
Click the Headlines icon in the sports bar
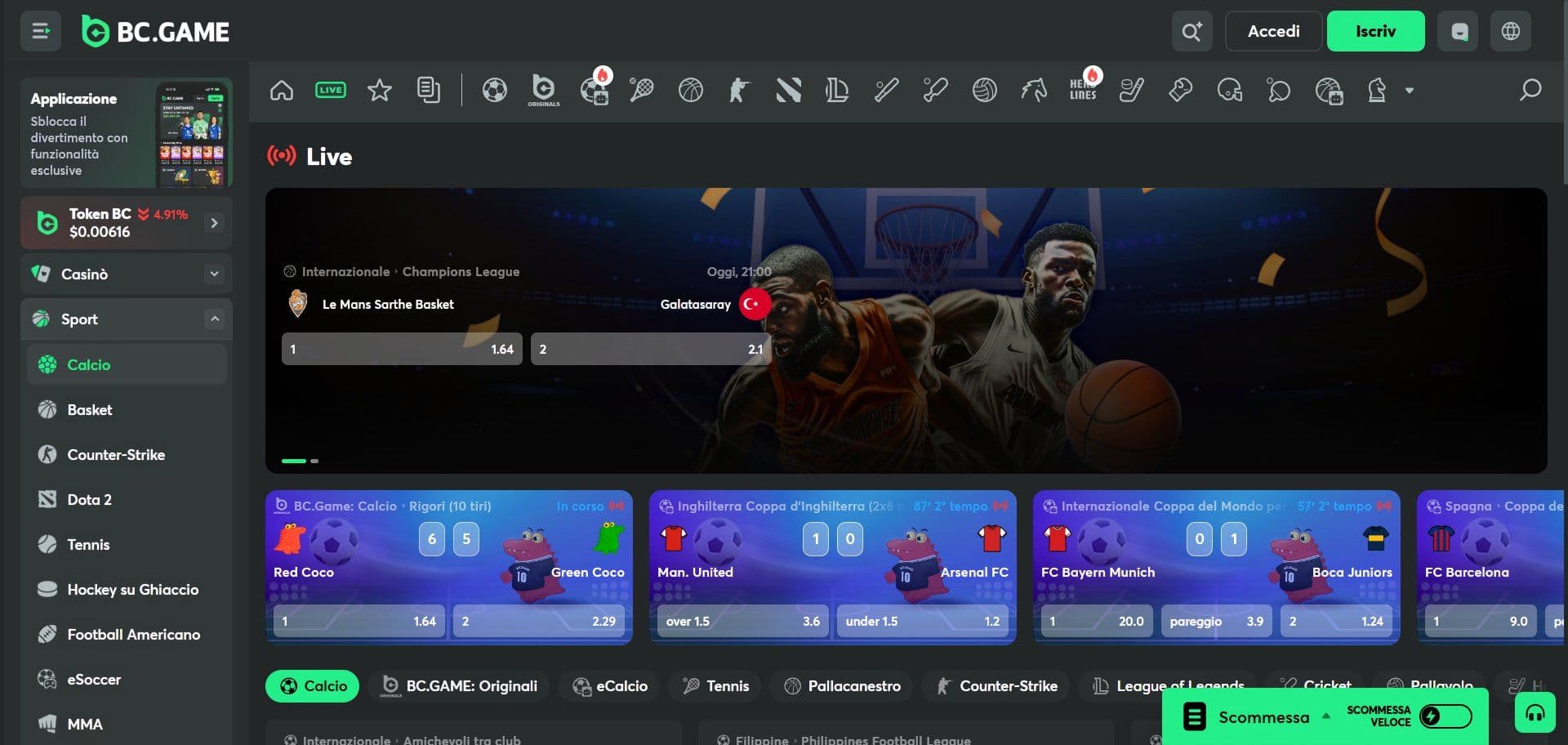coord(1083,91)
